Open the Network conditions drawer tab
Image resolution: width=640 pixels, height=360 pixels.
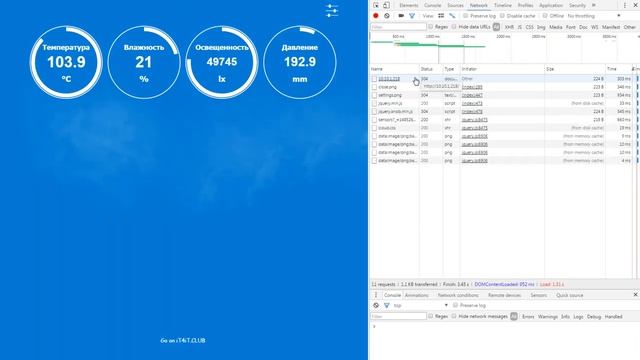point(458,295)
